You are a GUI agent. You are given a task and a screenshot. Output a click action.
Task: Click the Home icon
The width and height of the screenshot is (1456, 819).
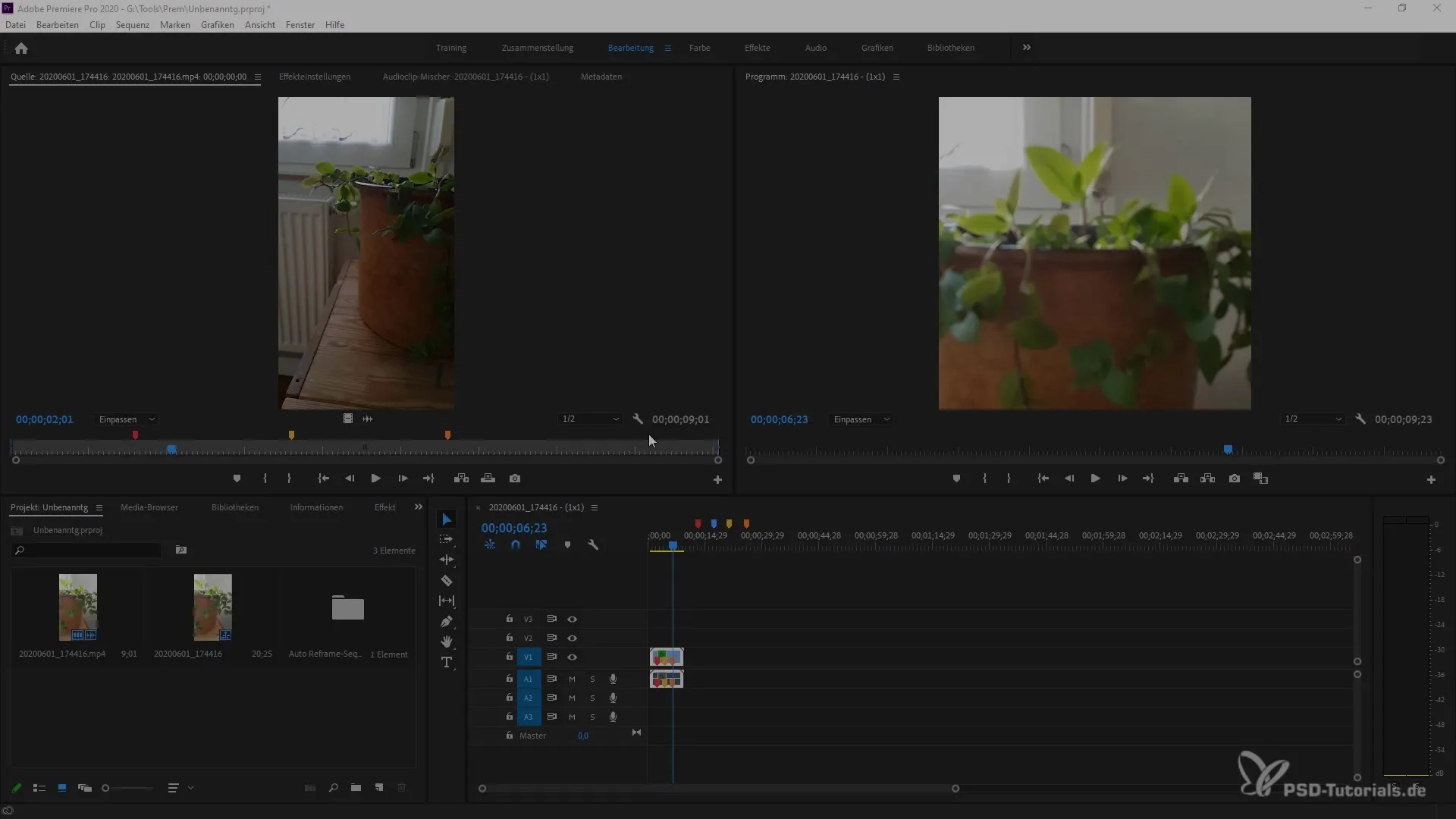(21, 49)
